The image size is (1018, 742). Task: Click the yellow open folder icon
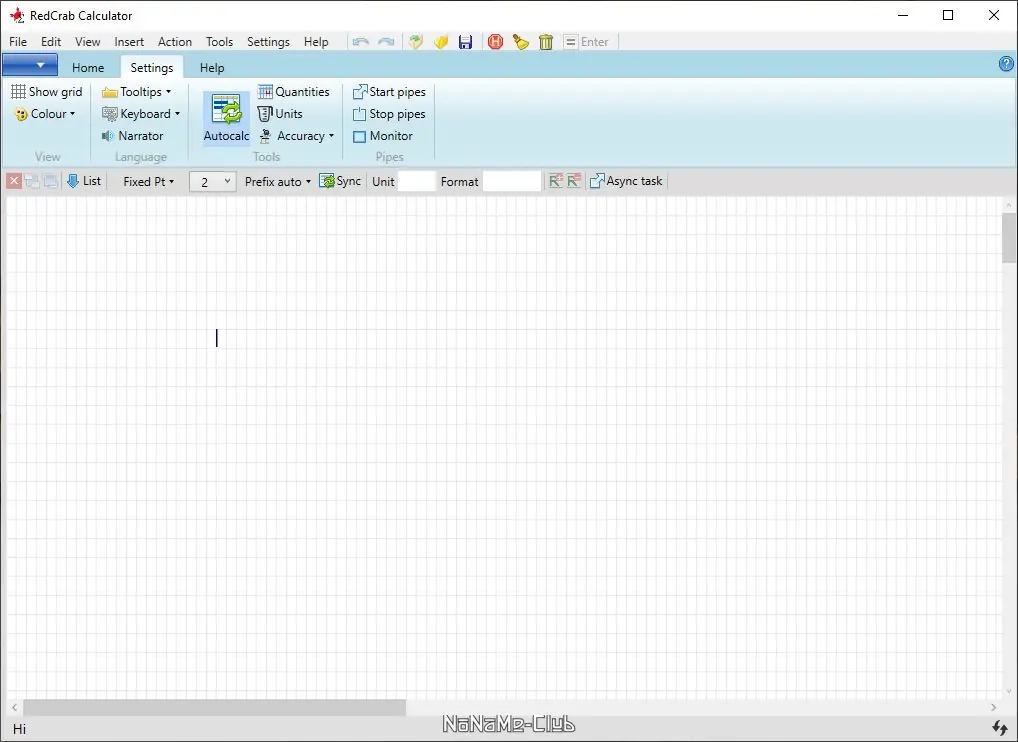(441, 42)
